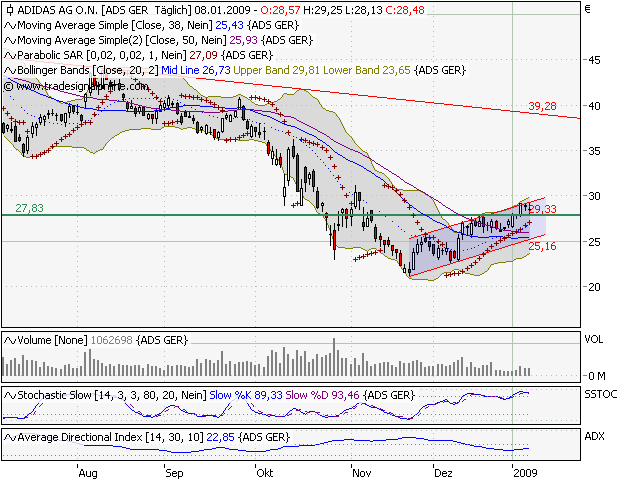Click the wave icon beside Moving Average Simple(2)
Image resolution: width=640 pixels, height=480 pixels.
click(x=10, y=40)
